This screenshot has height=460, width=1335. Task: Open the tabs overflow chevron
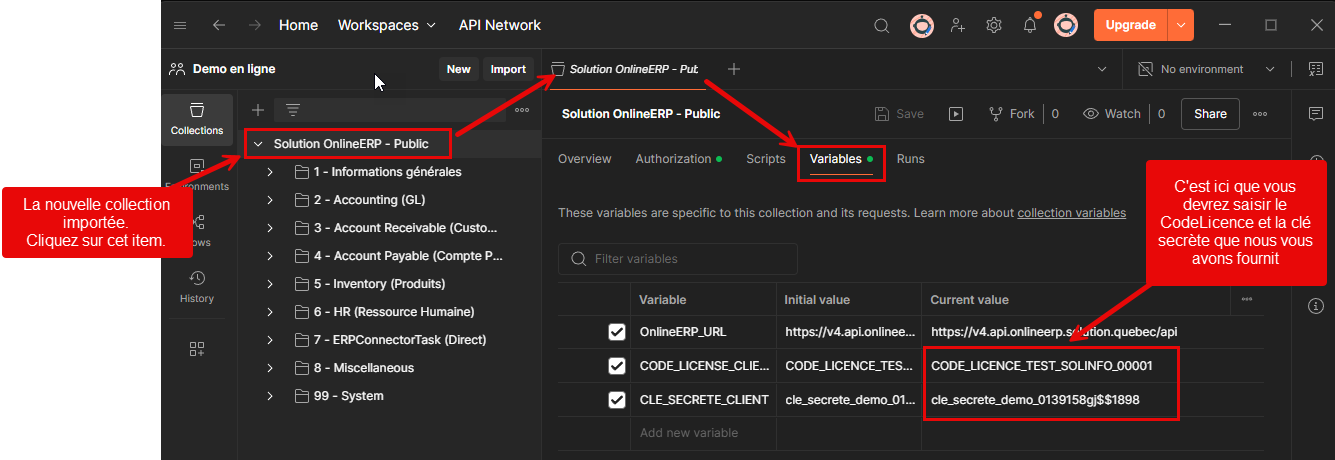[1102, 69]
